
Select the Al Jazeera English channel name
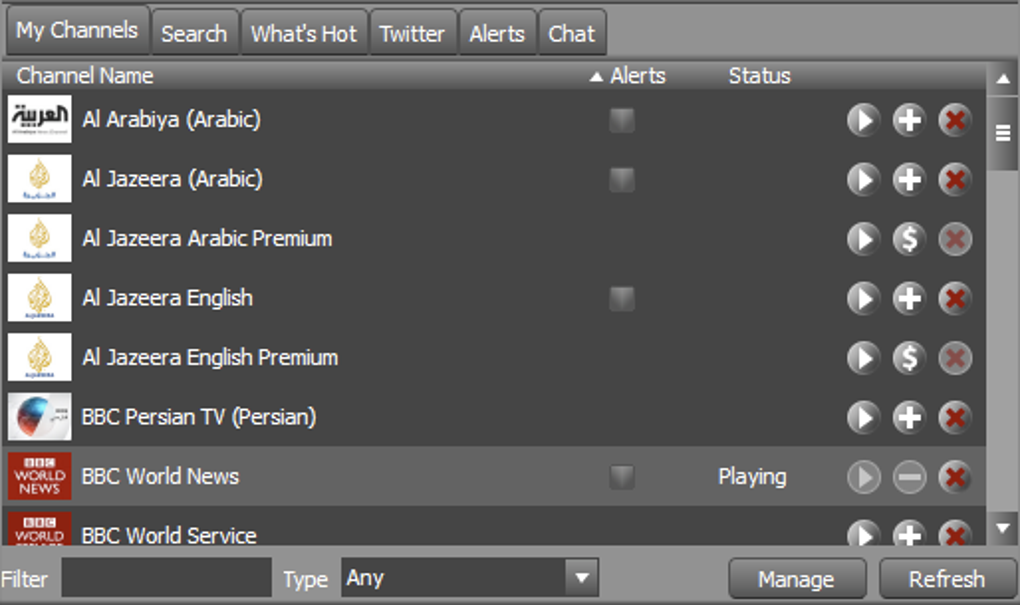(x=168, y=299)
